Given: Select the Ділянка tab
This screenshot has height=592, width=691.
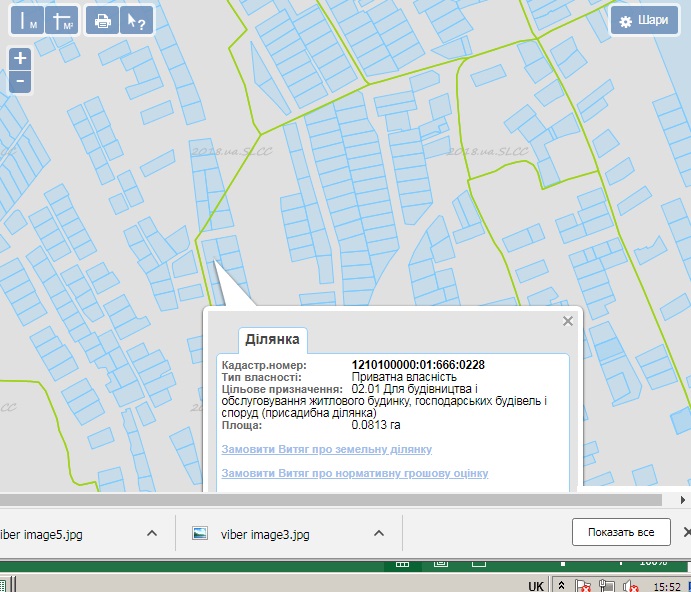Looking at the screenshot, I should point(273,339).
